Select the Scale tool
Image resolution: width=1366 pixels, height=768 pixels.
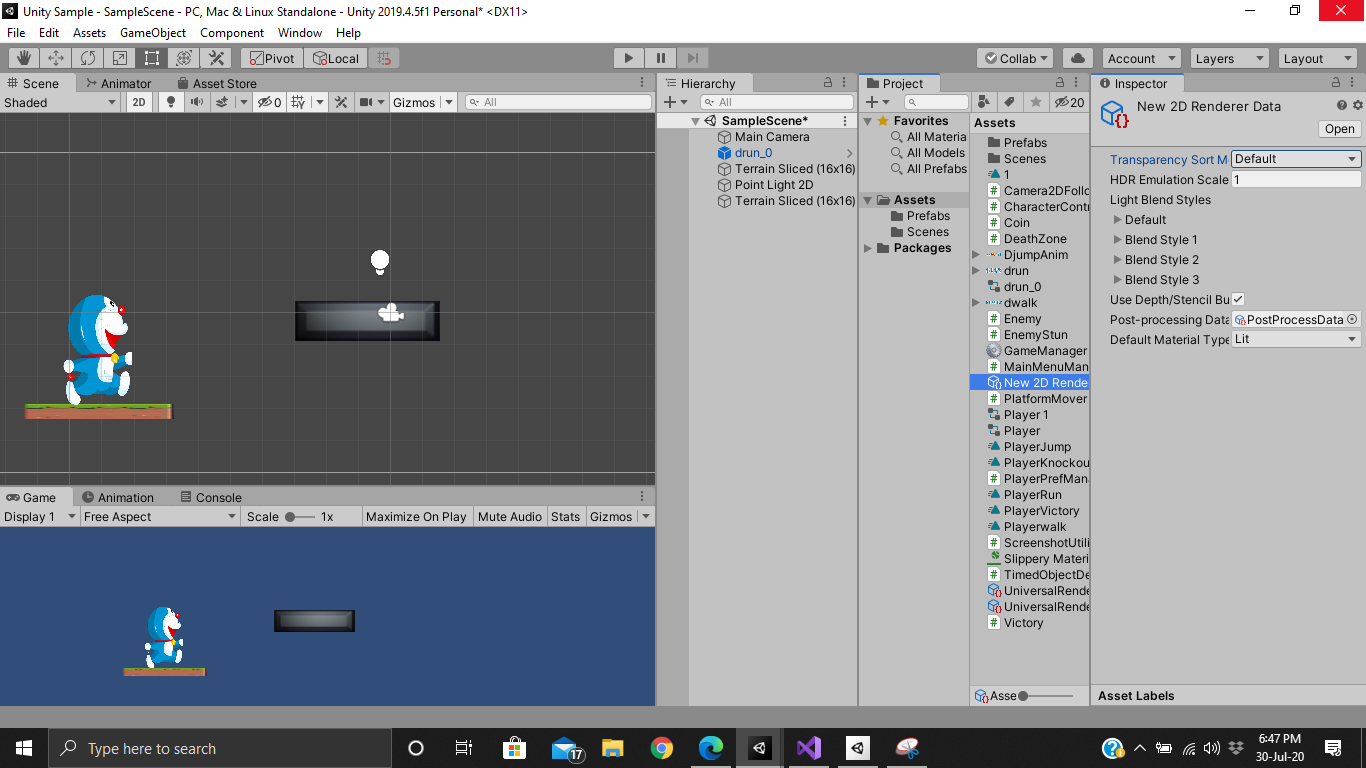point(120,58)
